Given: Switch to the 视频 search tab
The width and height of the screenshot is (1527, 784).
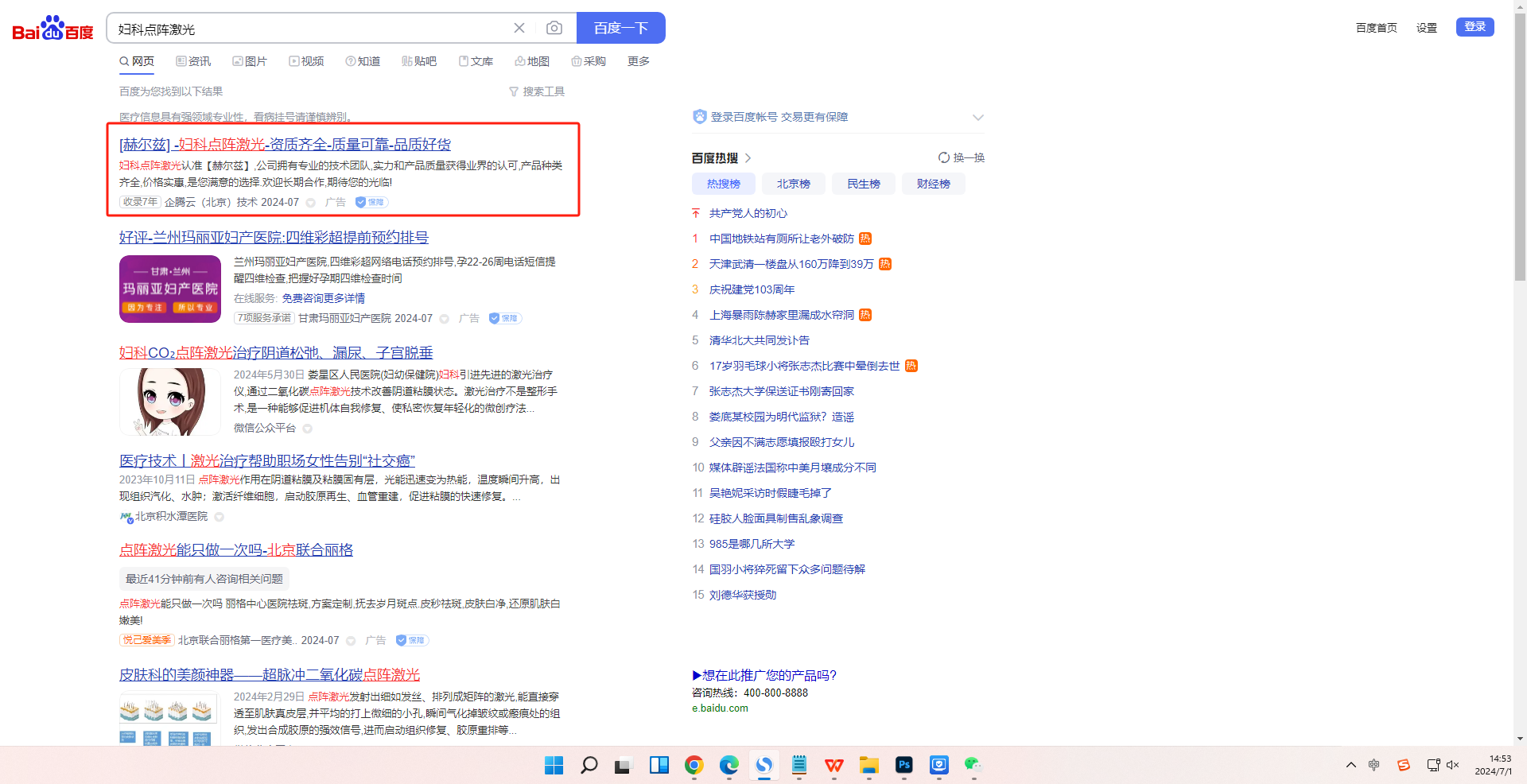Looking at the screenshot, I should (306, 61).
